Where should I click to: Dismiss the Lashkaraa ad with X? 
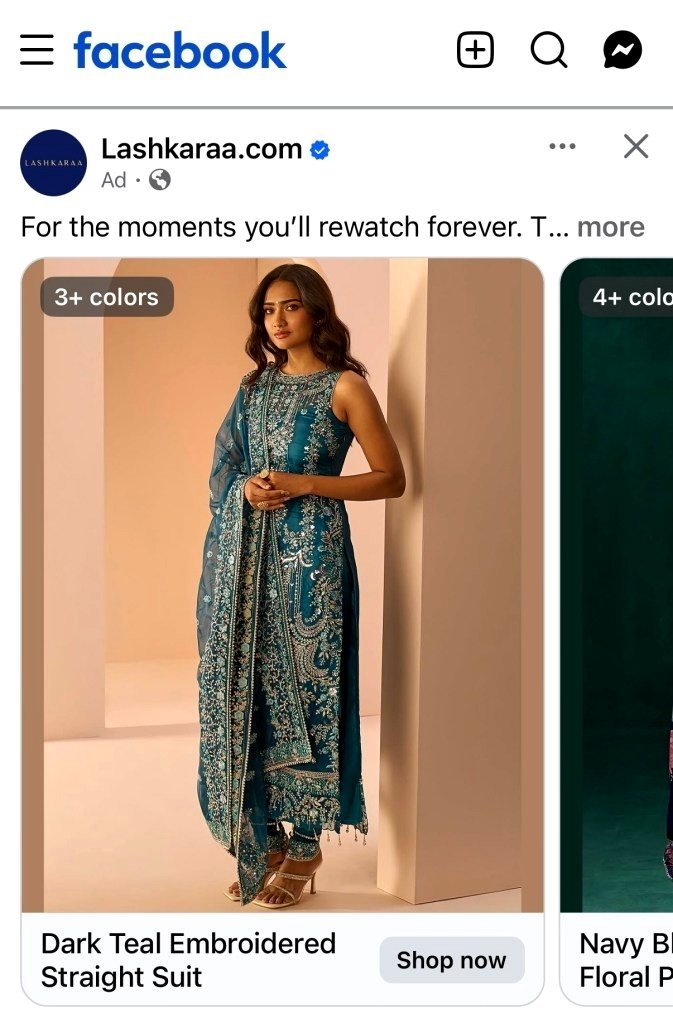coord(636,146)
